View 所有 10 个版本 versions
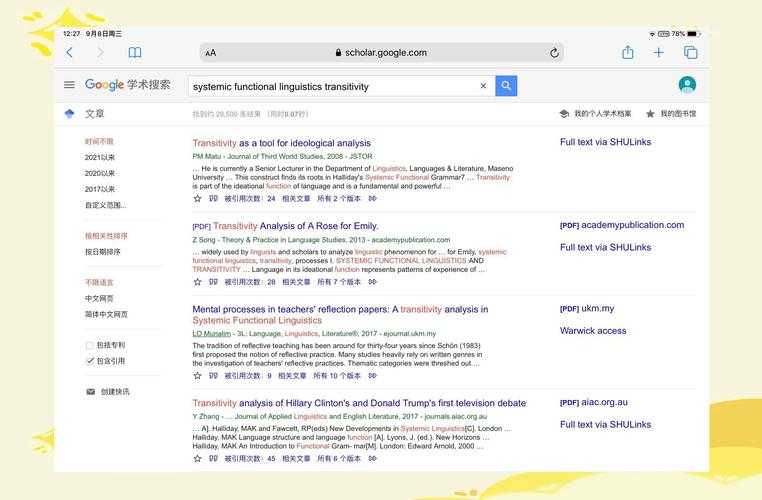 (x=337, y=376)
